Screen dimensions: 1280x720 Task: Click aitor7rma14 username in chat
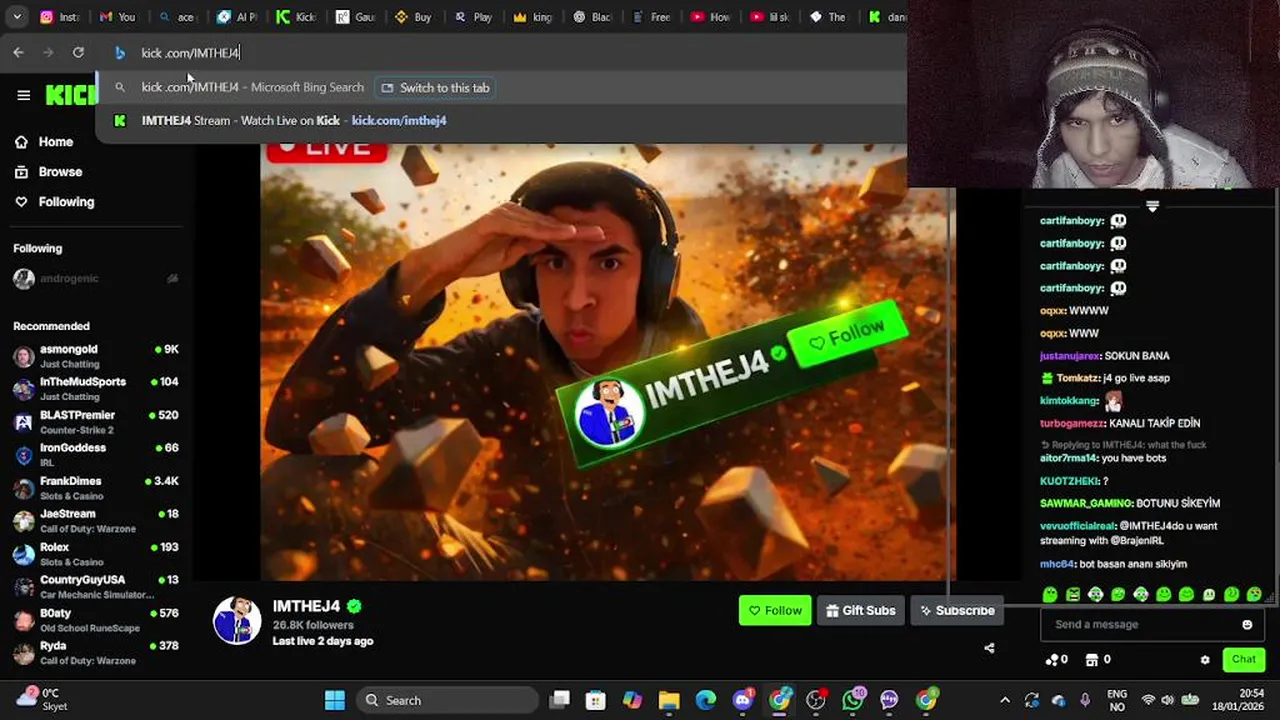[x=1070, y=458]
